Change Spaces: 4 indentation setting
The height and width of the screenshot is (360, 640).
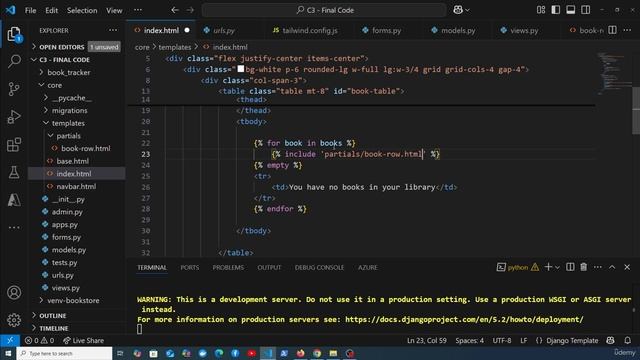pyautogui.click(x=469, y=340)
